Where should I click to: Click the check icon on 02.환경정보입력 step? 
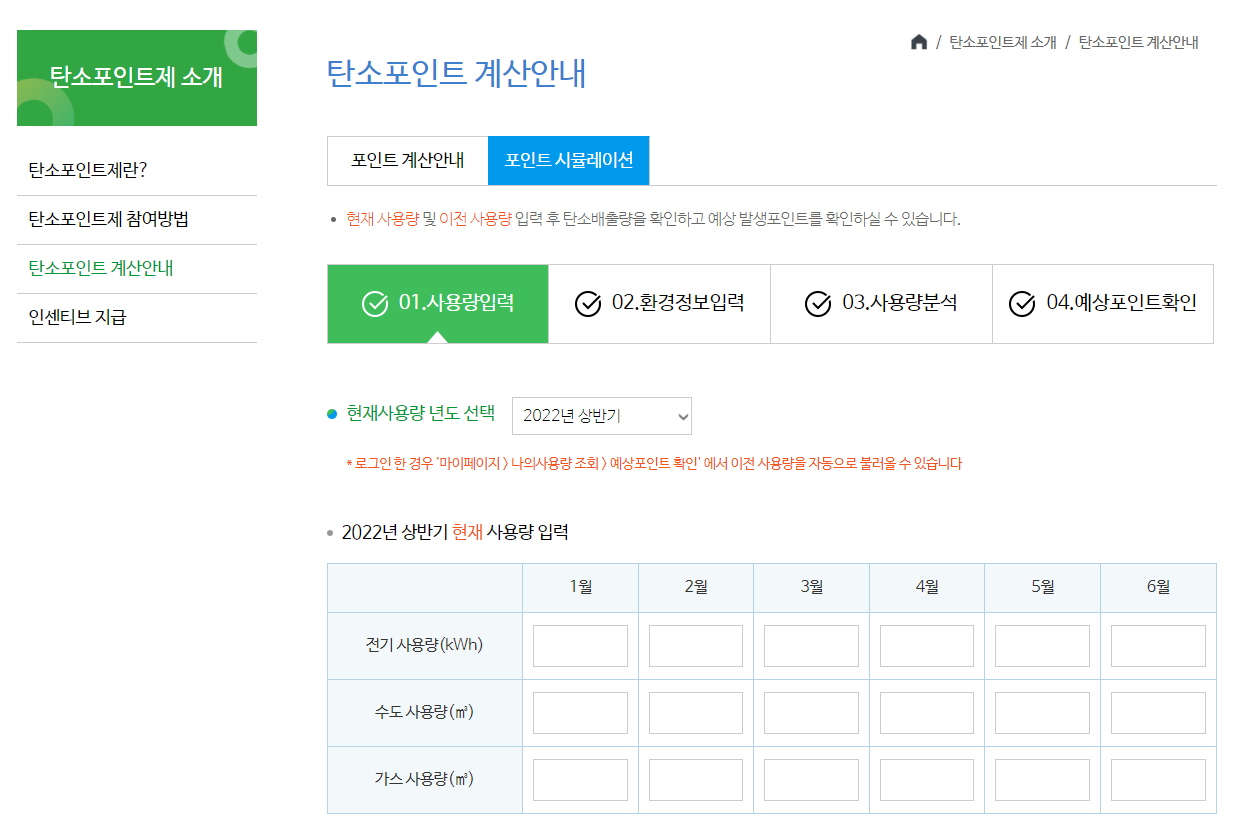(x=587, y=304)
